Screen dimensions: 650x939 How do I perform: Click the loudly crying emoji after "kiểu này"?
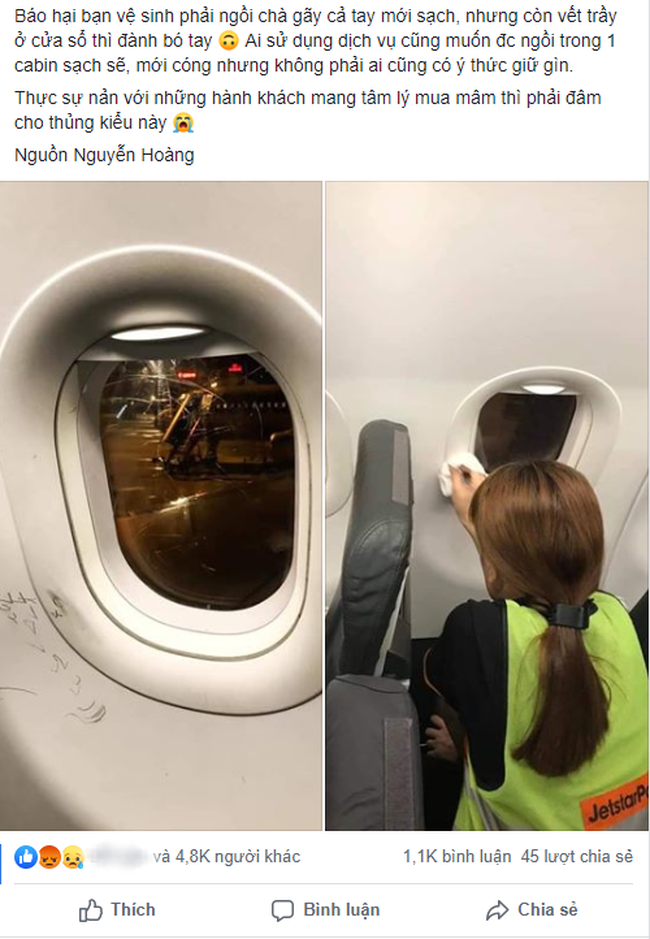(183, 123)
